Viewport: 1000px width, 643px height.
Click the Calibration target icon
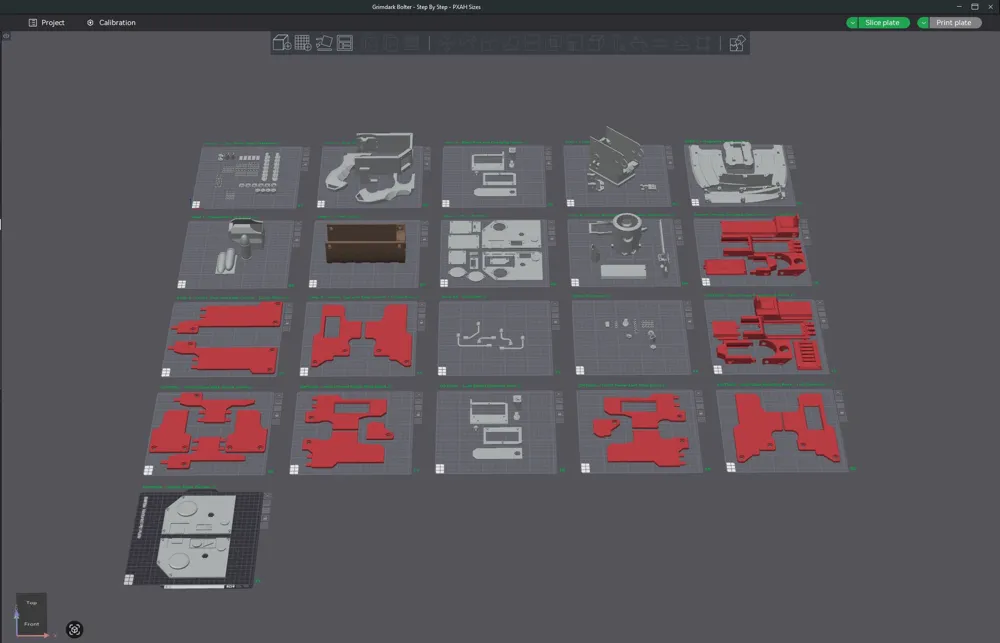click(90, 22)
